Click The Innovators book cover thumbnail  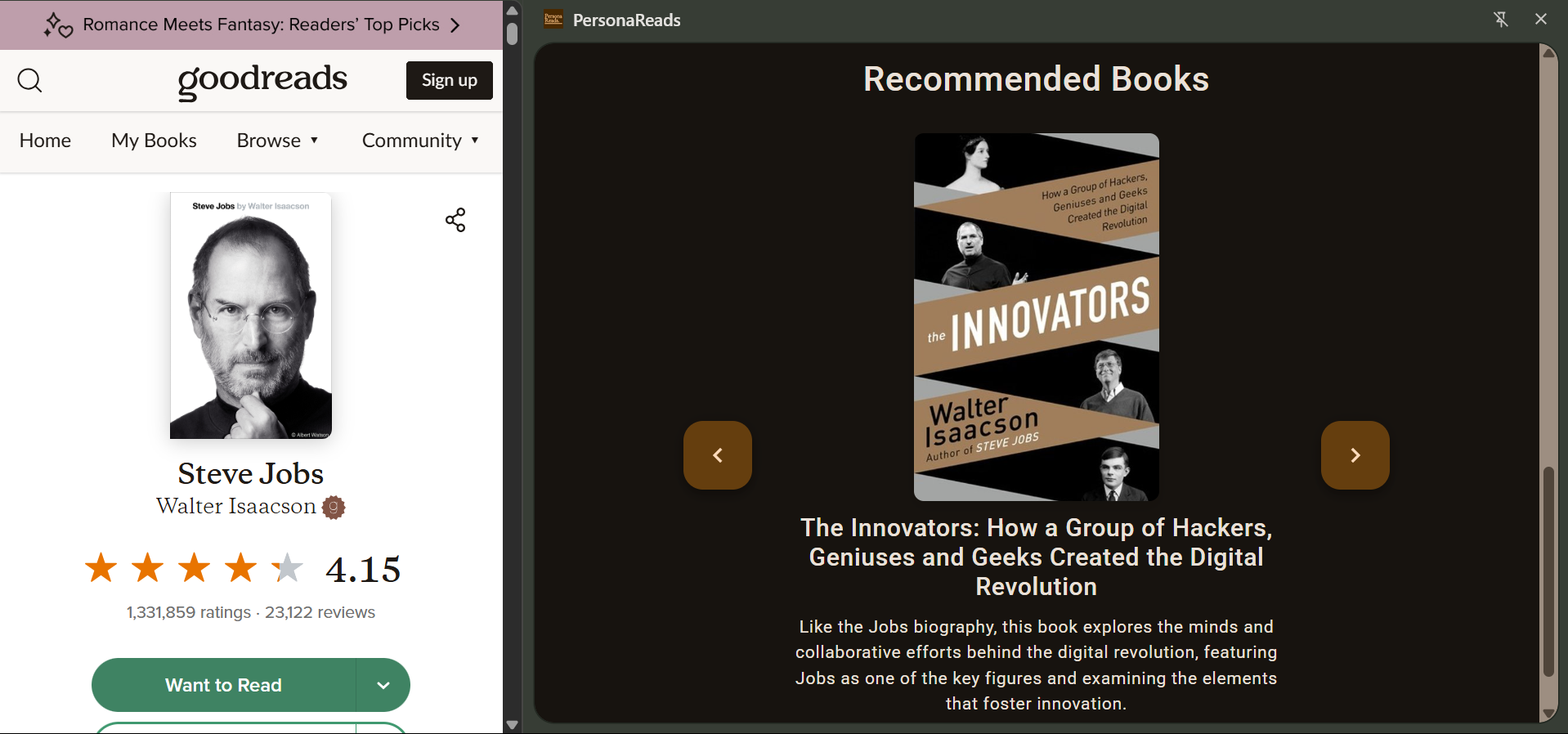coord(1037,317)
